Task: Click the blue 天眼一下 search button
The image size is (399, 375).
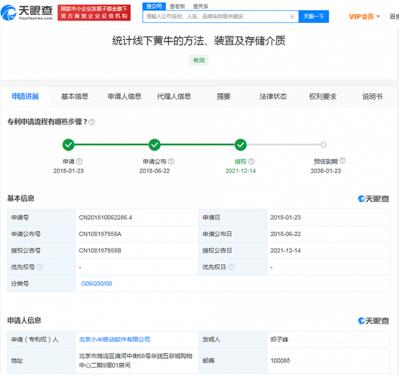Action: pyautogui.click(x=314, y=16)
